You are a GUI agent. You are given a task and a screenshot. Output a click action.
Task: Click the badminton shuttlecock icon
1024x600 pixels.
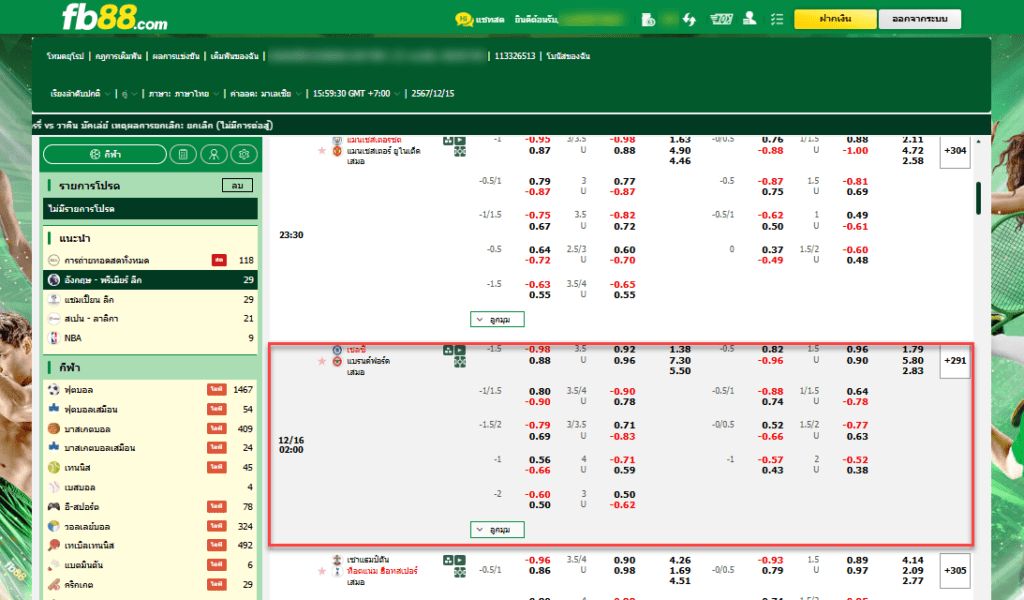pyautogui.click(x=54, y=565)
